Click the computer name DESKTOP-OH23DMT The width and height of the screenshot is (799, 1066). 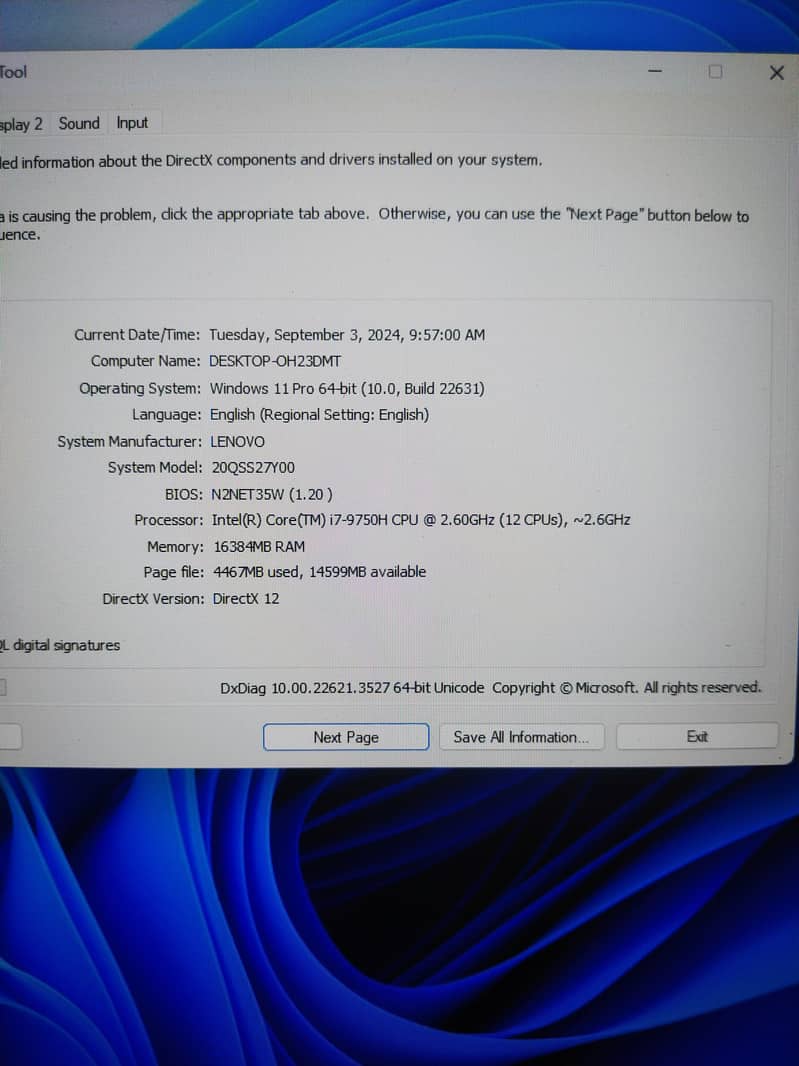(274, 361)
